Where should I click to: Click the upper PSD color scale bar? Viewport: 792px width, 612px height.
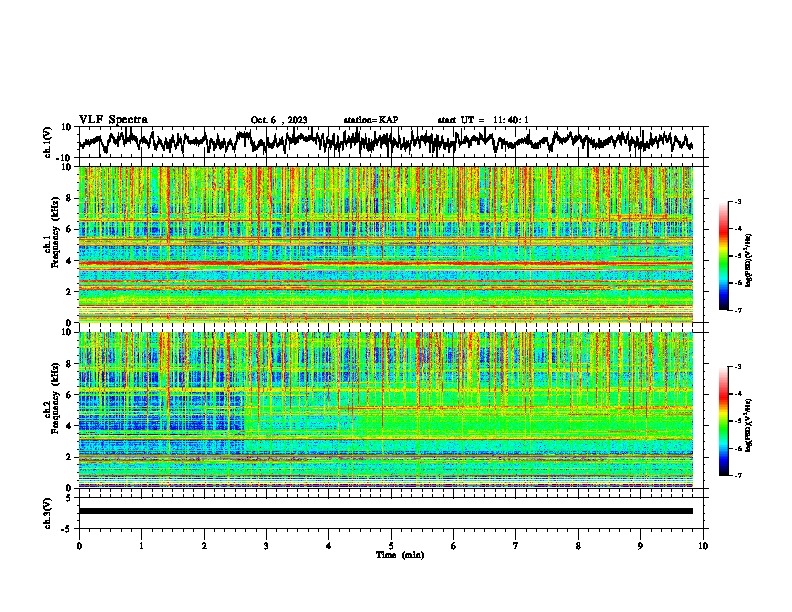[723, 256]
